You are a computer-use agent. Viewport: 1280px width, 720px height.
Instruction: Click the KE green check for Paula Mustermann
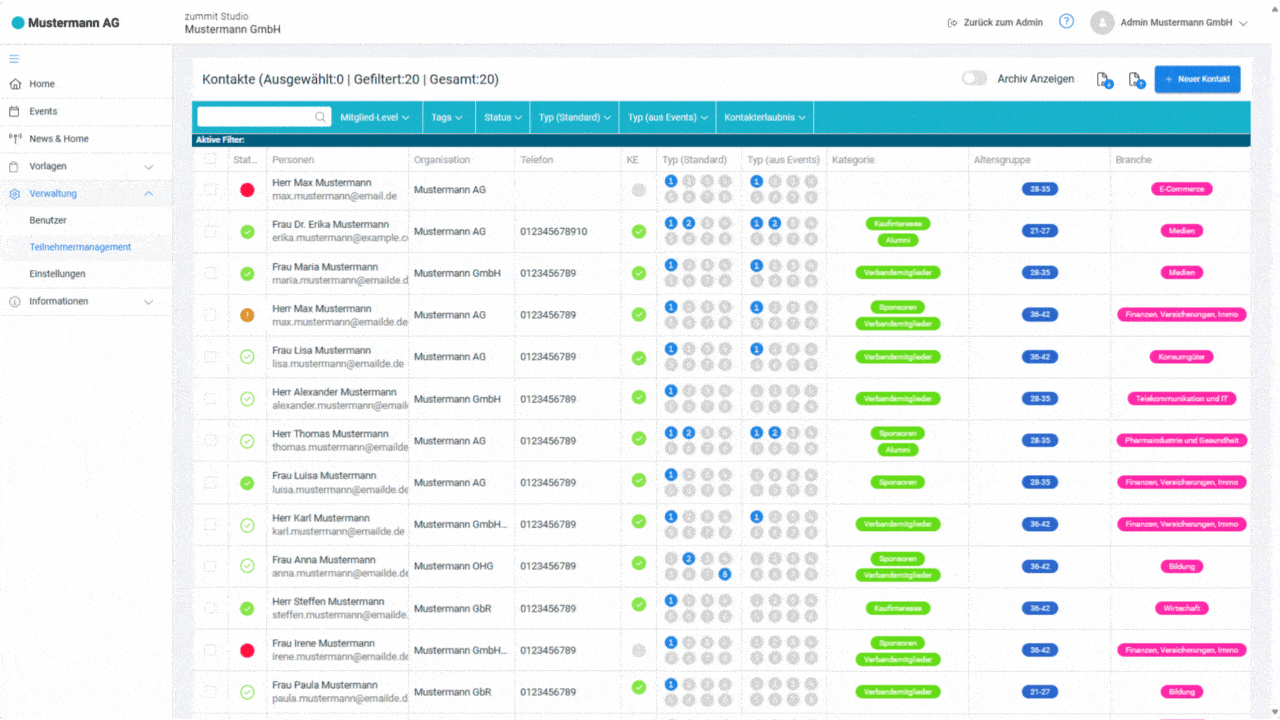click(639, 687)
